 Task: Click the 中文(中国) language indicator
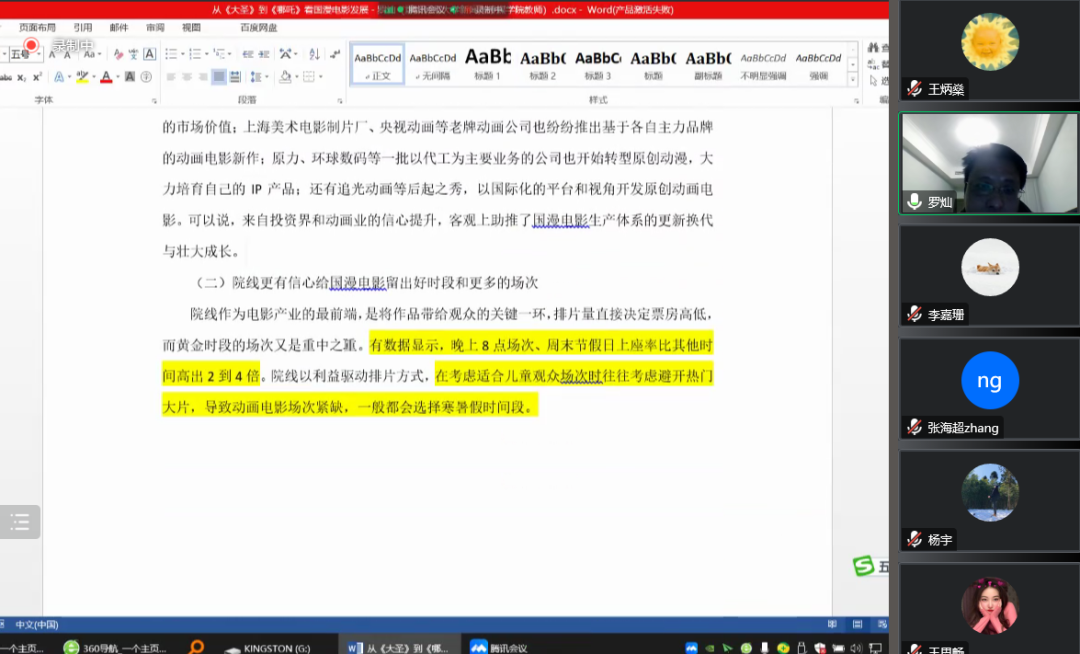(37, 624)
